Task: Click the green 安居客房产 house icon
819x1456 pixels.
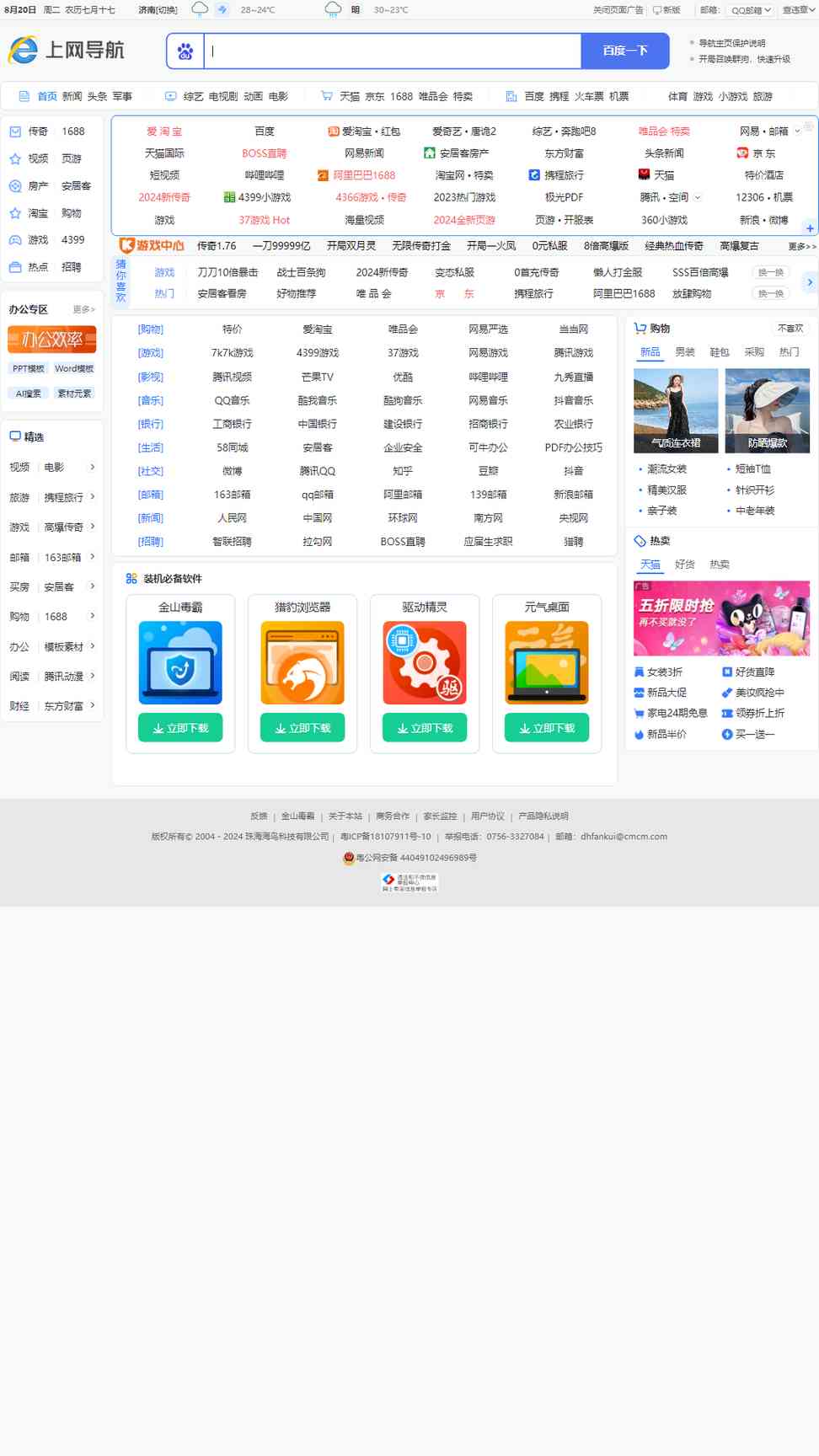Action: tap(430, 153)
